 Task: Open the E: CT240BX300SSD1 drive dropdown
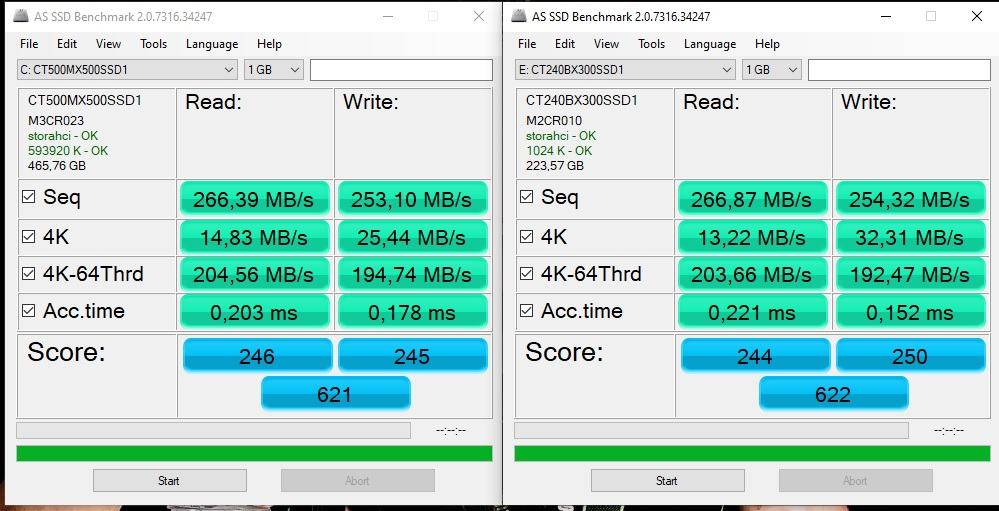click(625, 70)
